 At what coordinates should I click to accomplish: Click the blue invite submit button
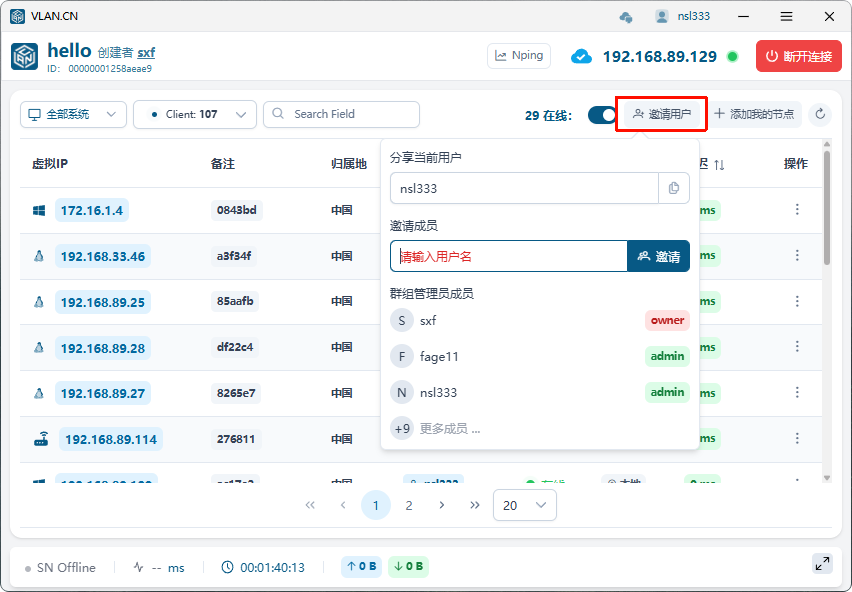point(659,256)
